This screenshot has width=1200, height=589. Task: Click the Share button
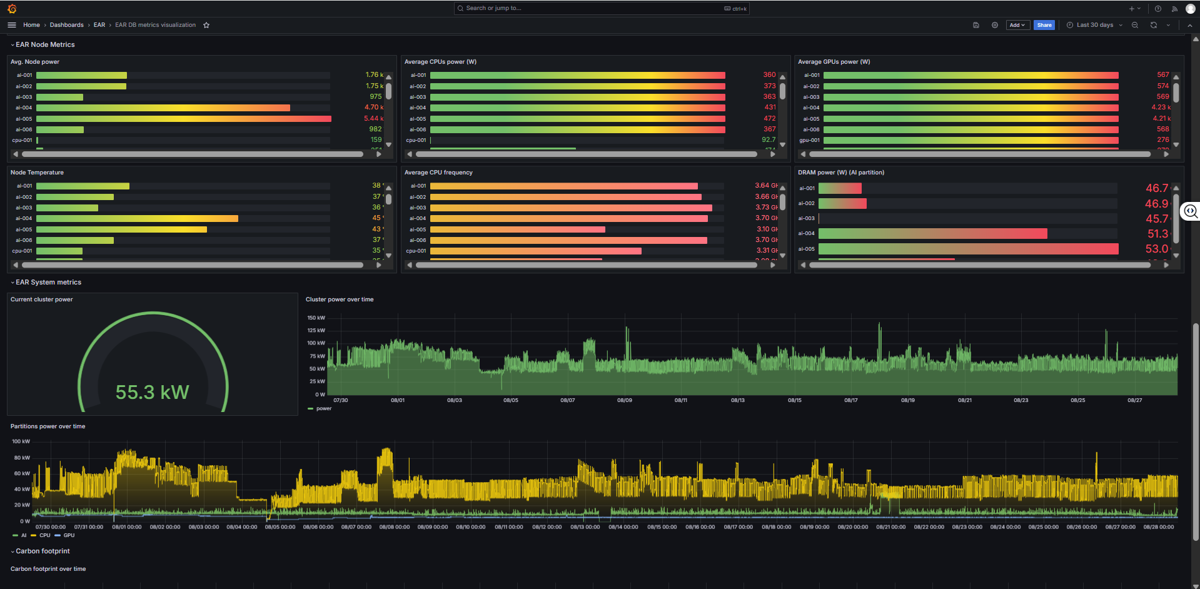coord(1044,25)
